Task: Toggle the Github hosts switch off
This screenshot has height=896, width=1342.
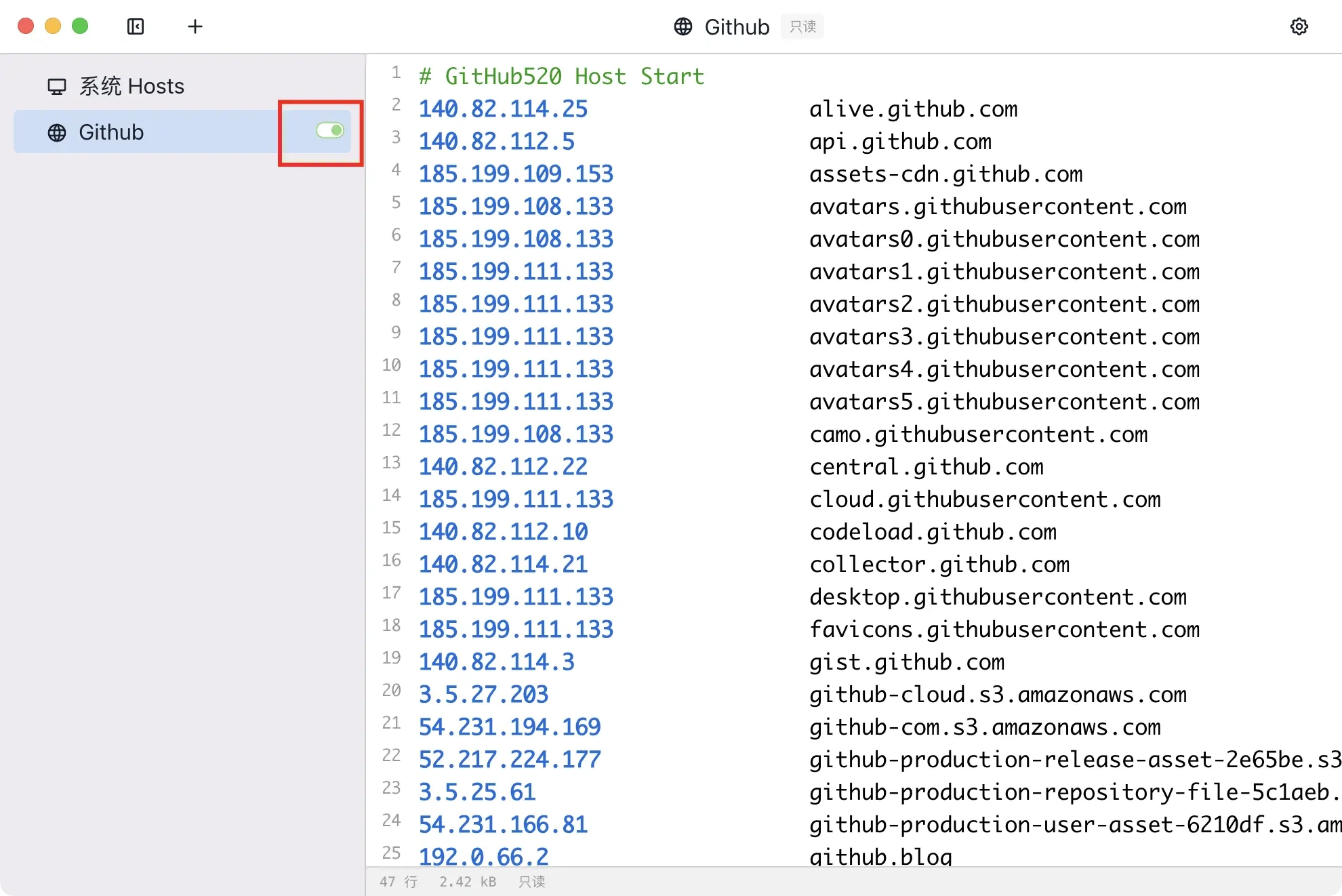Action: (330, 130)
